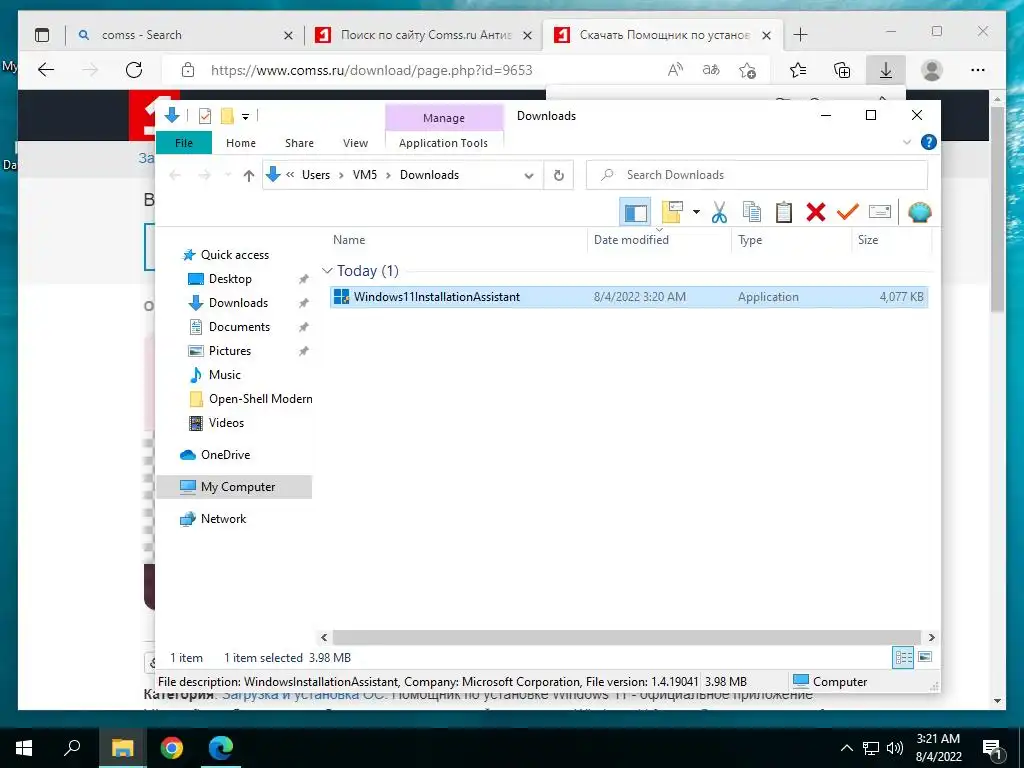Switch to large thumbnails view icon
The height and width of the screenshot is (768, 1024).
click(925, 657)
